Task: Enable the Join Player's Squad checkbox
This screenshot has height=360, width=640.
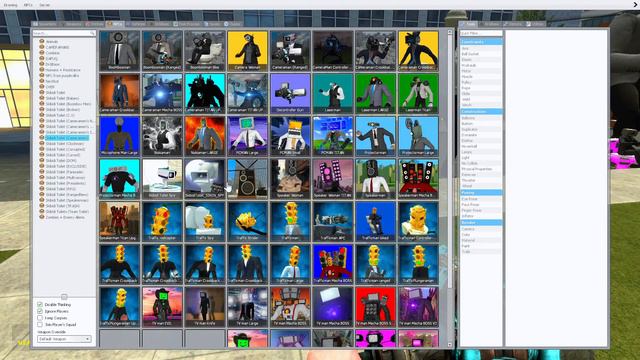Action: [x=40, y=324]
